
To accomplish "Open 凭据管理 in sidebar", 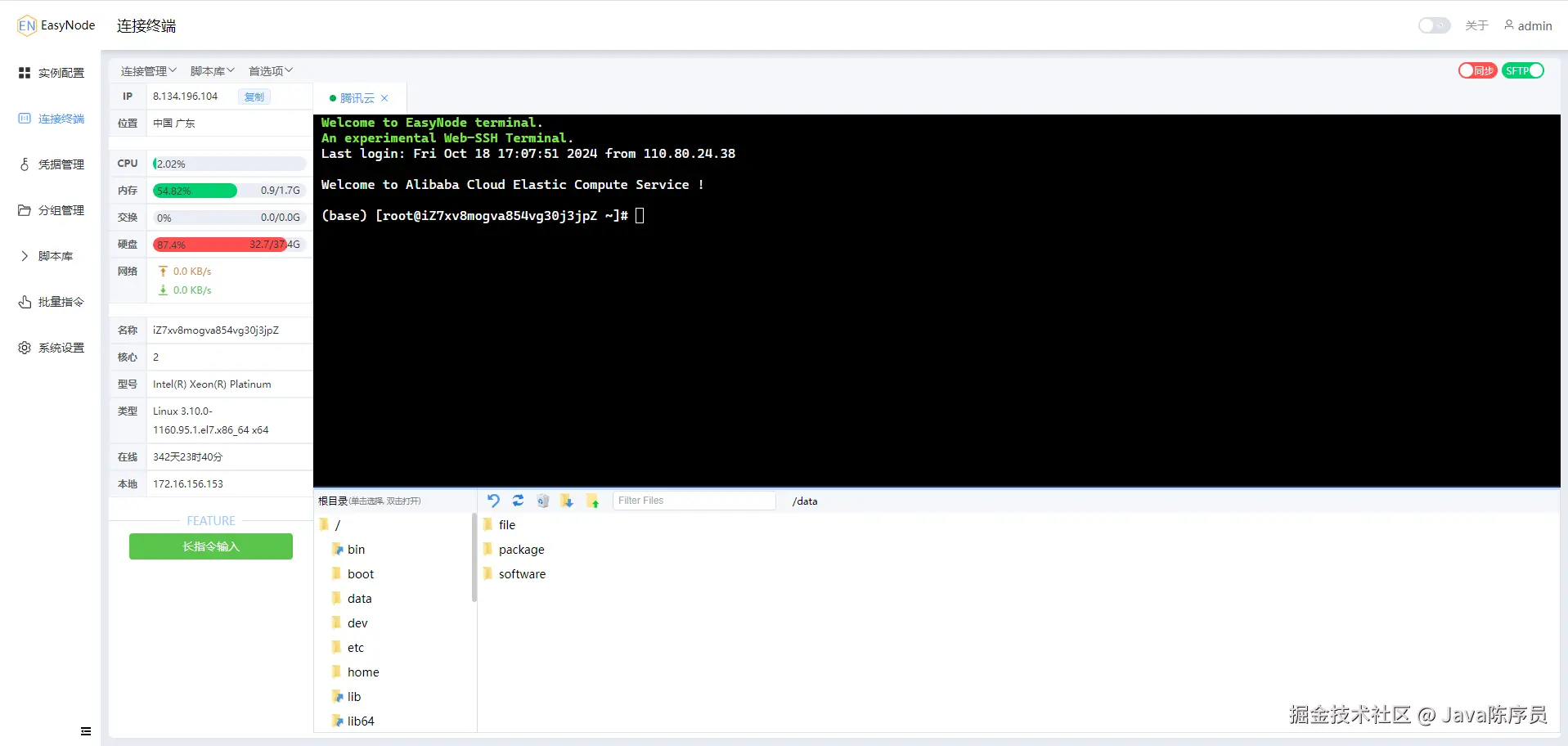I will point(52,164).
